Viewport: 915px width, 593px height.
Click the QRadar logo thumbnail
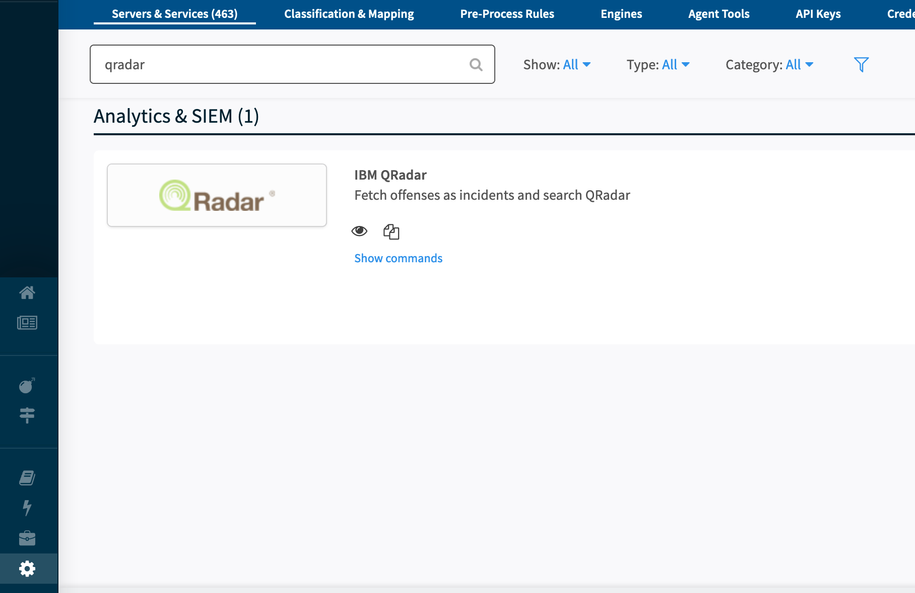click(216, 195)
